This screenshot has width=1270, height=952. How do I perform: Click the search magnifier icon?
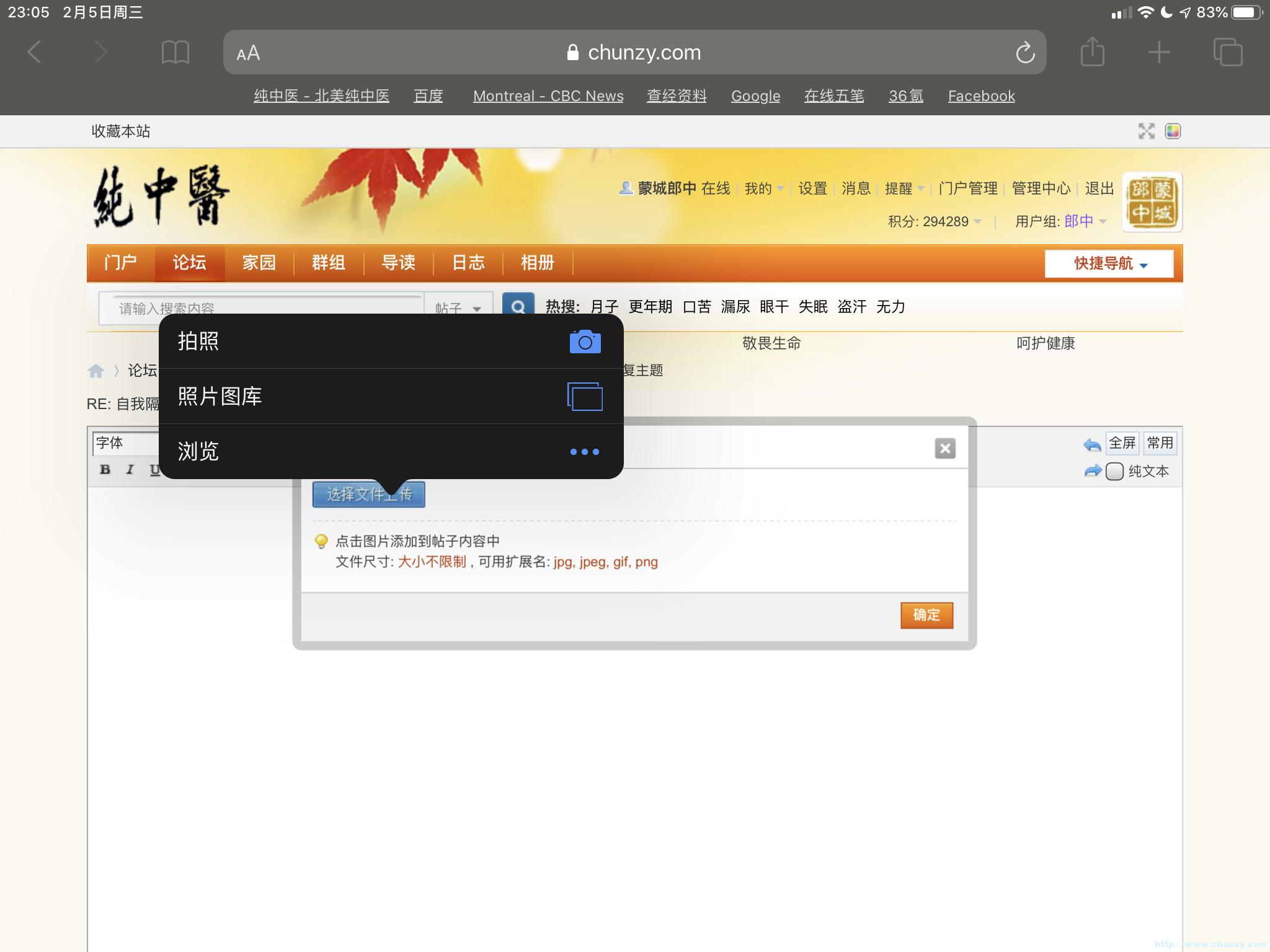point(518,307)
